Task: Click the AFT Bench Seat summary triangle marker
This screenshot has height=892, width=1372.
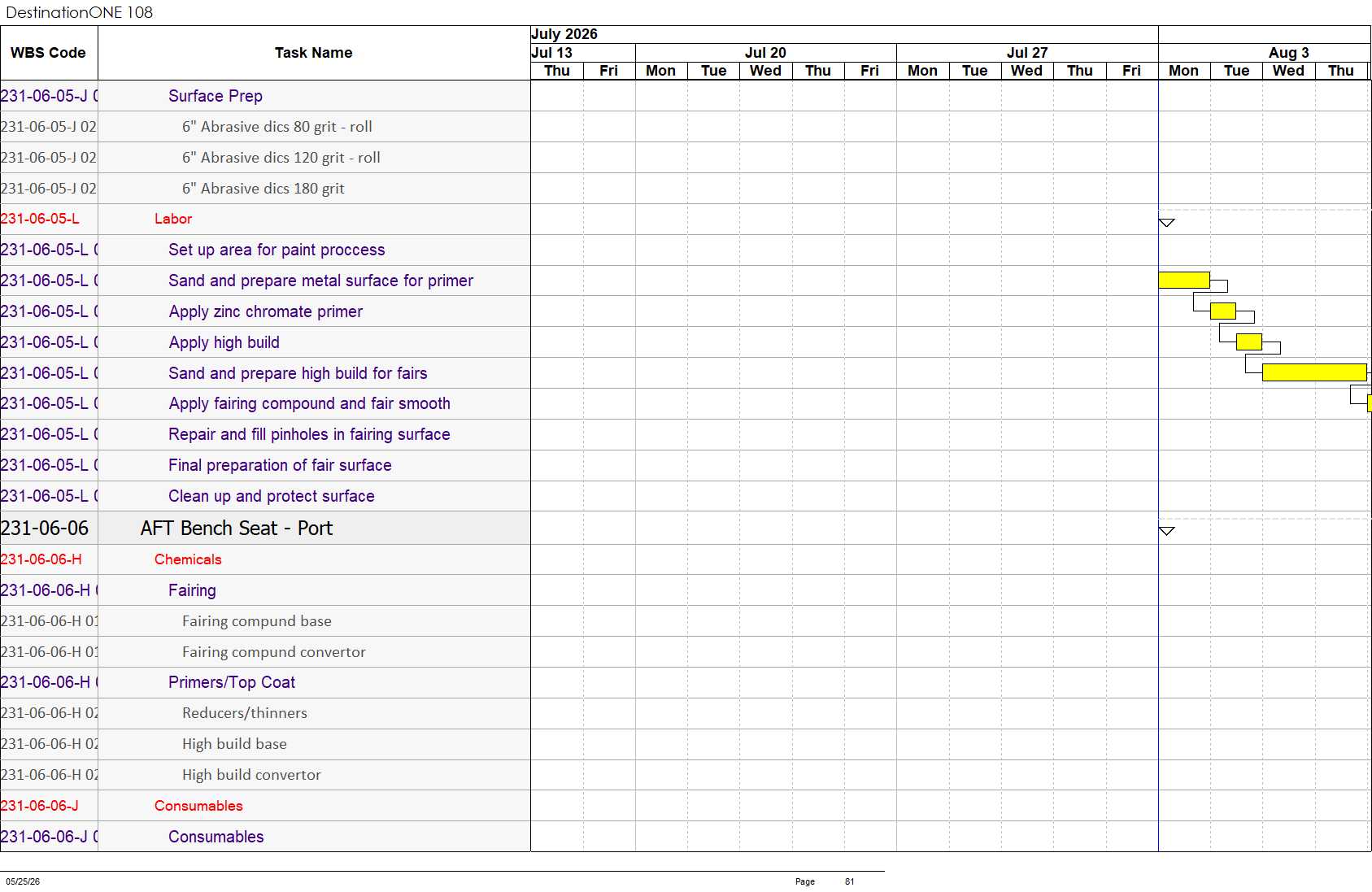Action: [x=1166, y=531]
